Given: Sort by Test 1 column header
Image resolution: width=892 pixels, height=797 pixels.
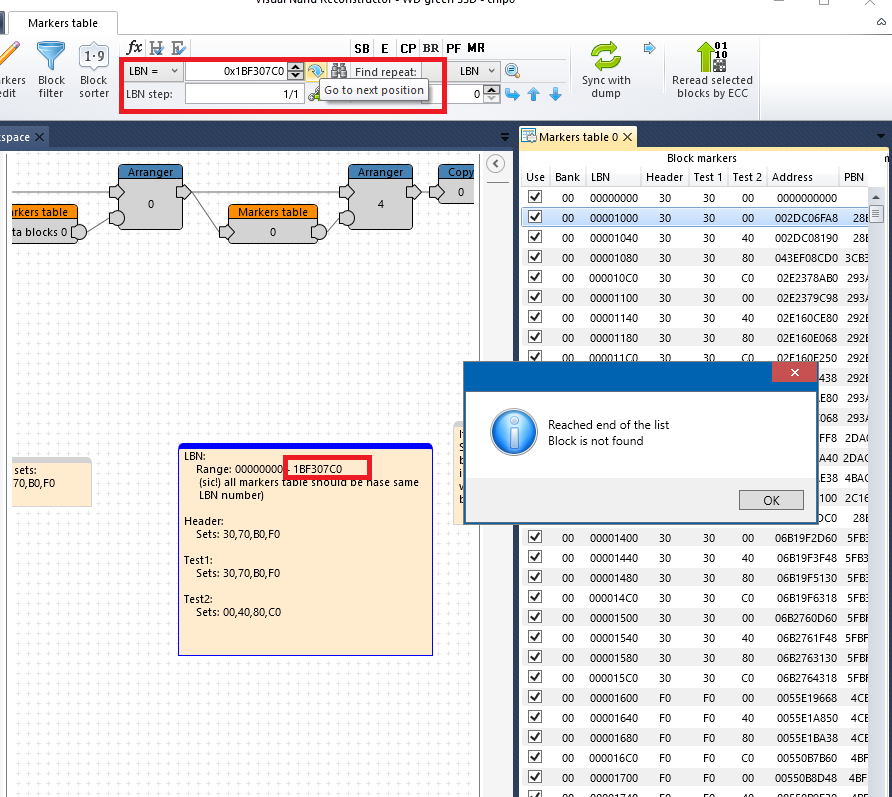Looking at the screenshot, I should coord(708,177).
